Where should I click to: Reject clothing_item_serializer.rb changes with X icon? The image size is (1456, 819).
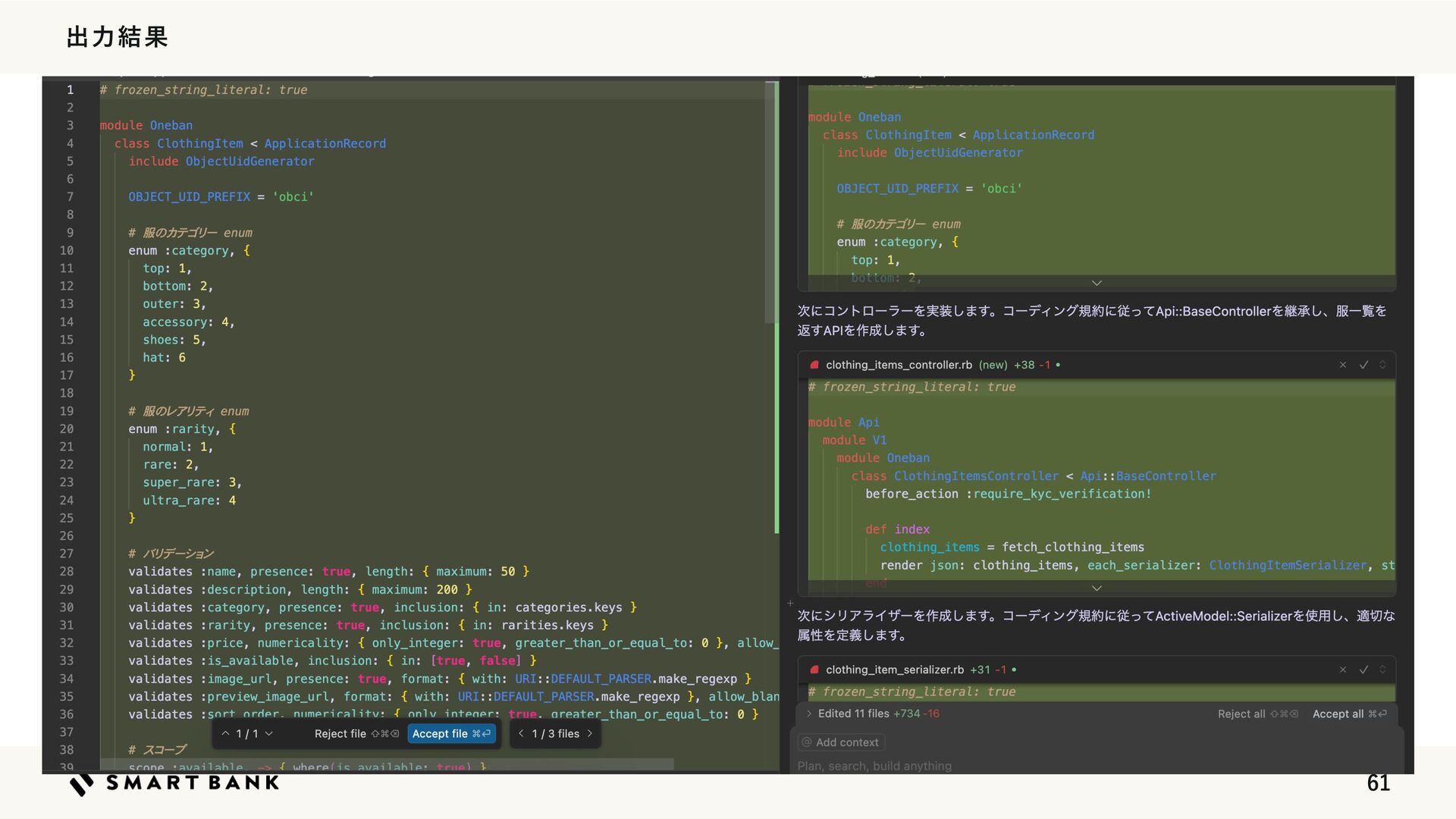coord(1342,670)
